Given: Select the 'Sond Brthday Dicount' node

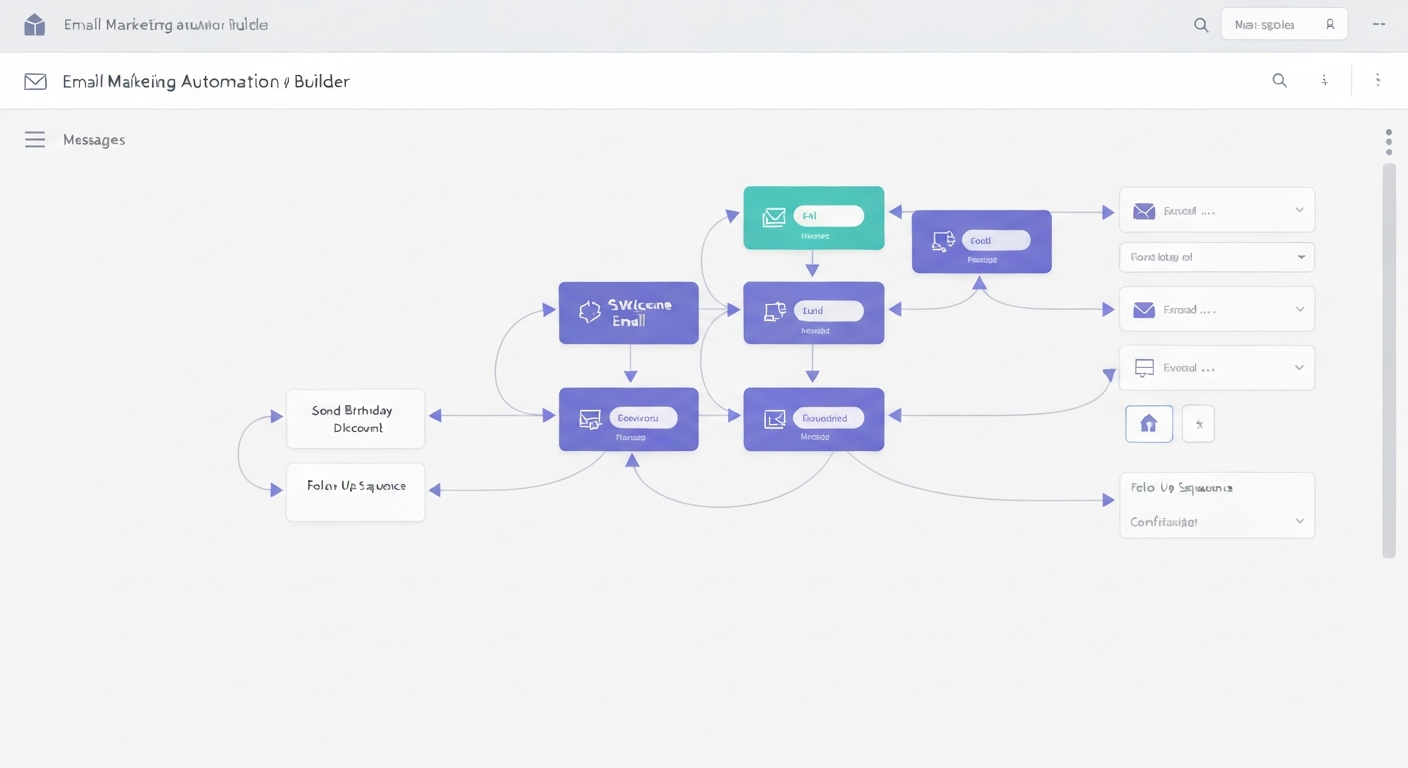Looking at the screenshot, I should (355, 419).
